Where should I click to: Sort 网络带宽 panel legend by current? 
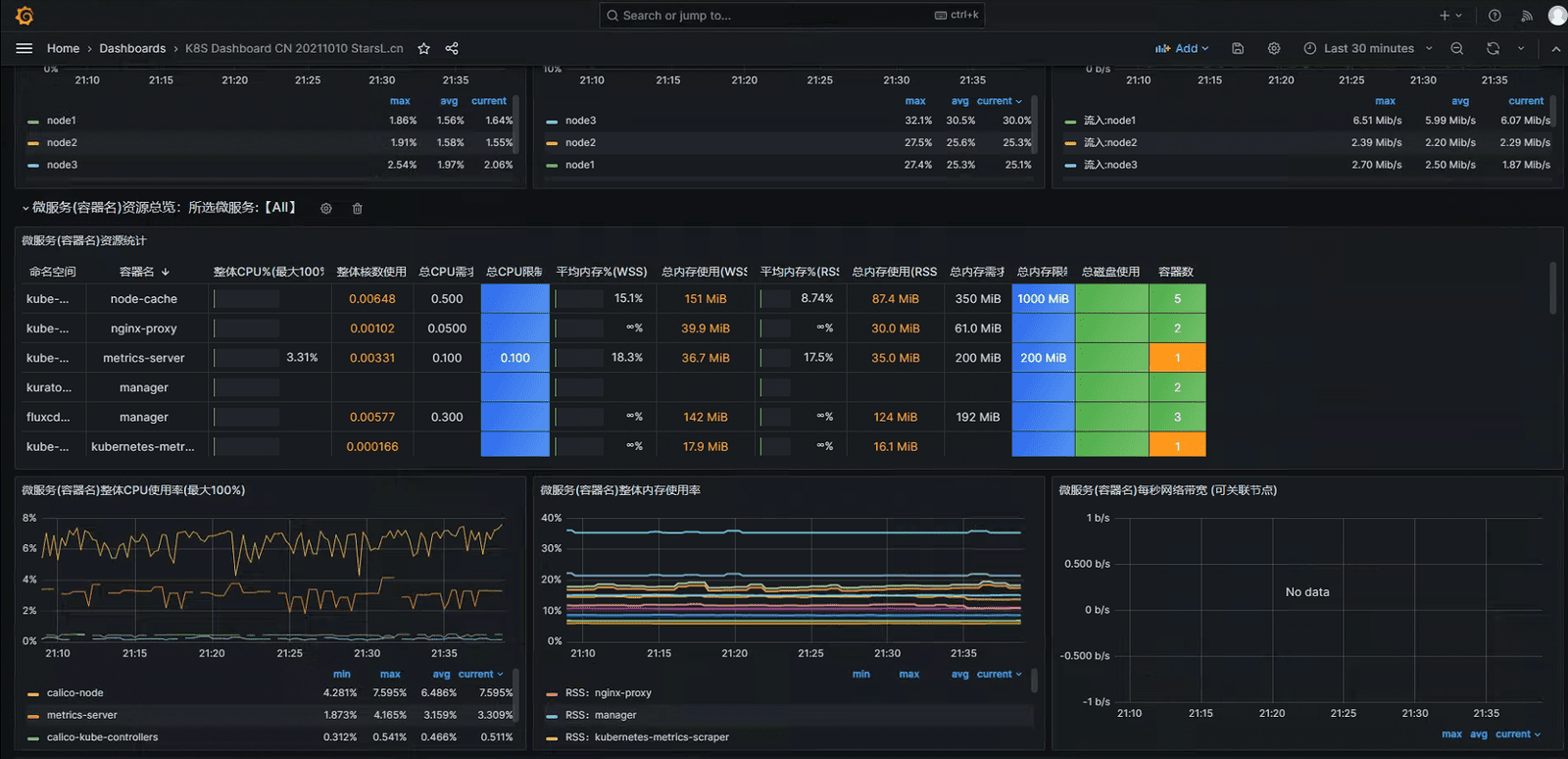1517,734
